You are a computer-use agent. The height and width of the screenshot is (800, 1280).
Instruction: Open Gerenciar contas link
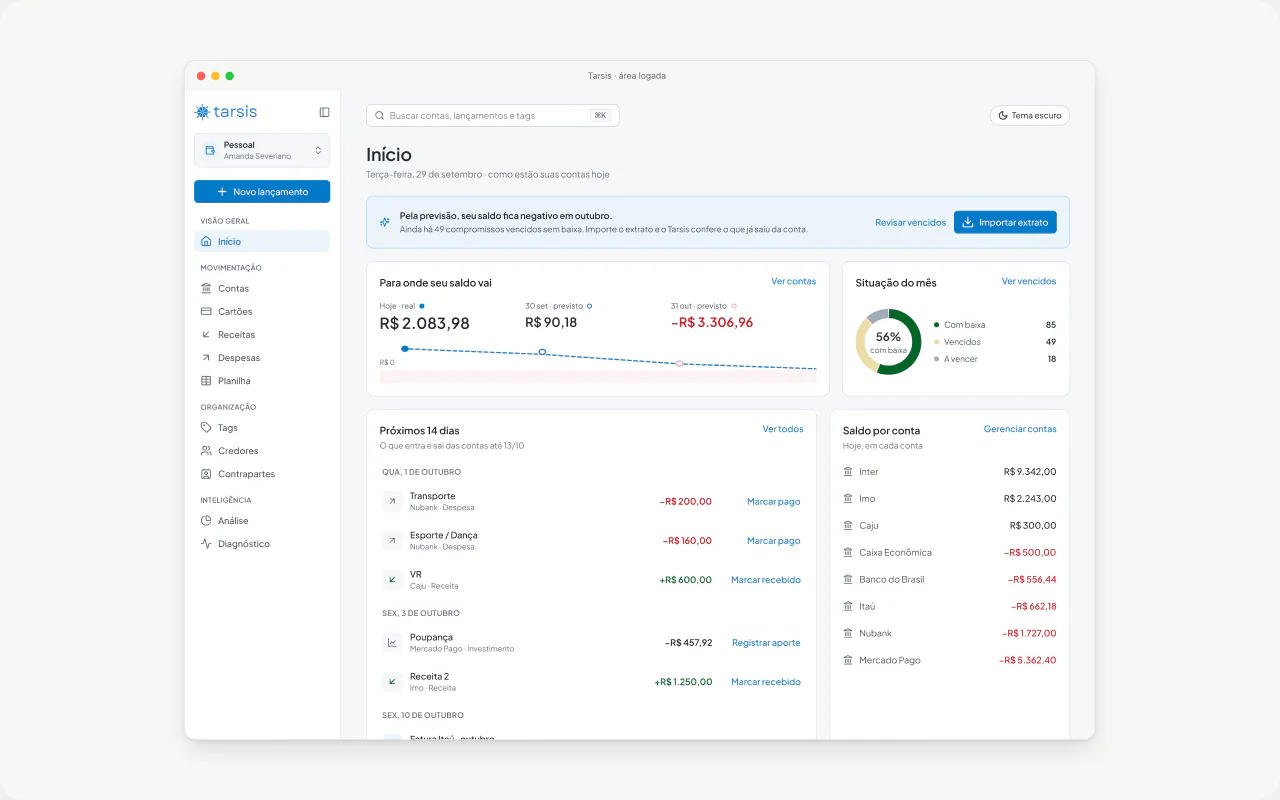(x=1020, y=429)
